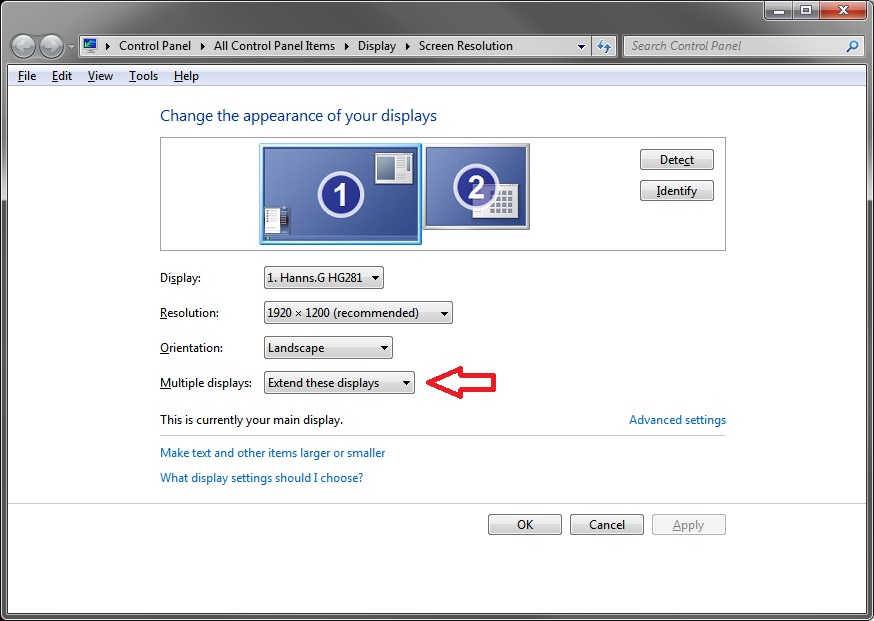Open the File menu
Image resolution: width=874 pixels, height=621 pixels.
(27, 76)
